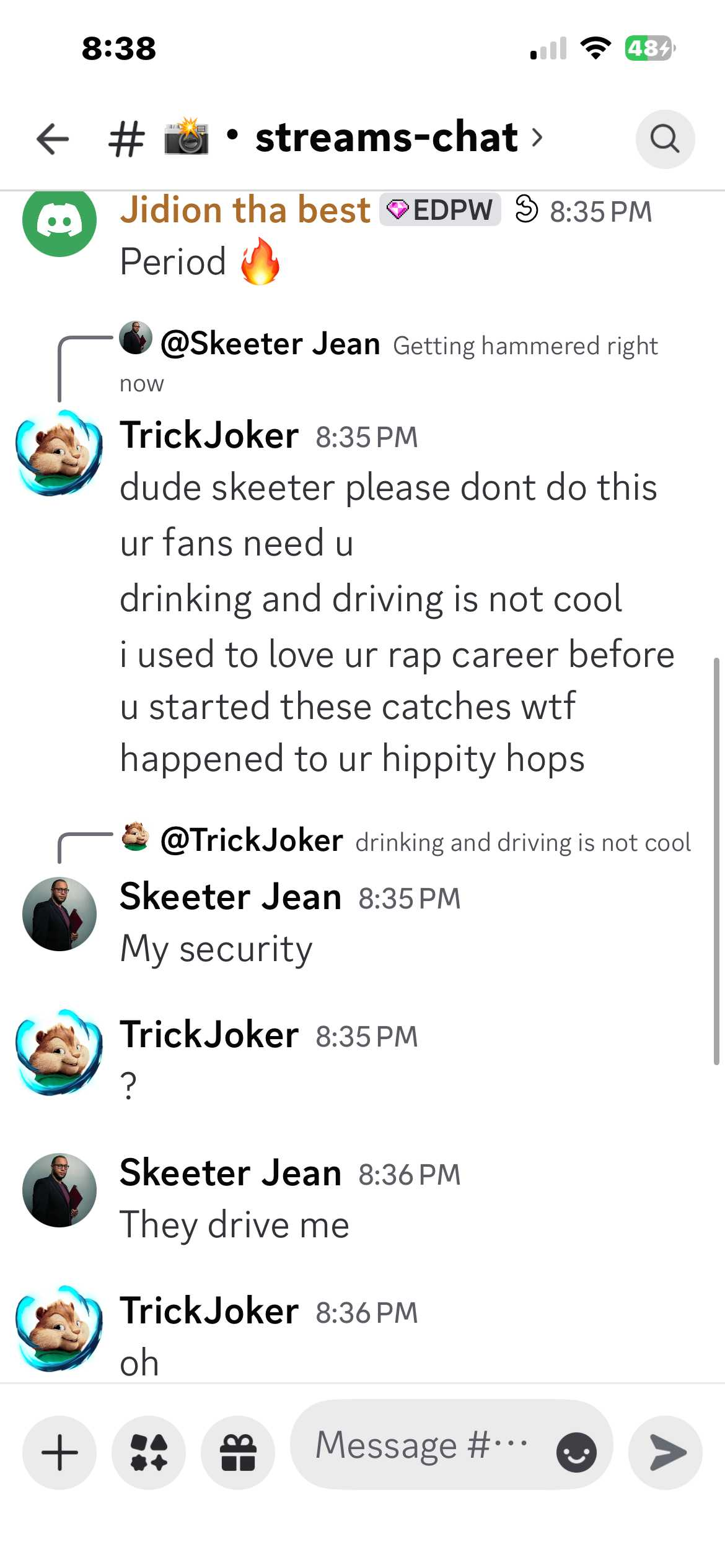
Task: Jump to replied message "Getting hammered right now"
Action: (524, 346)
